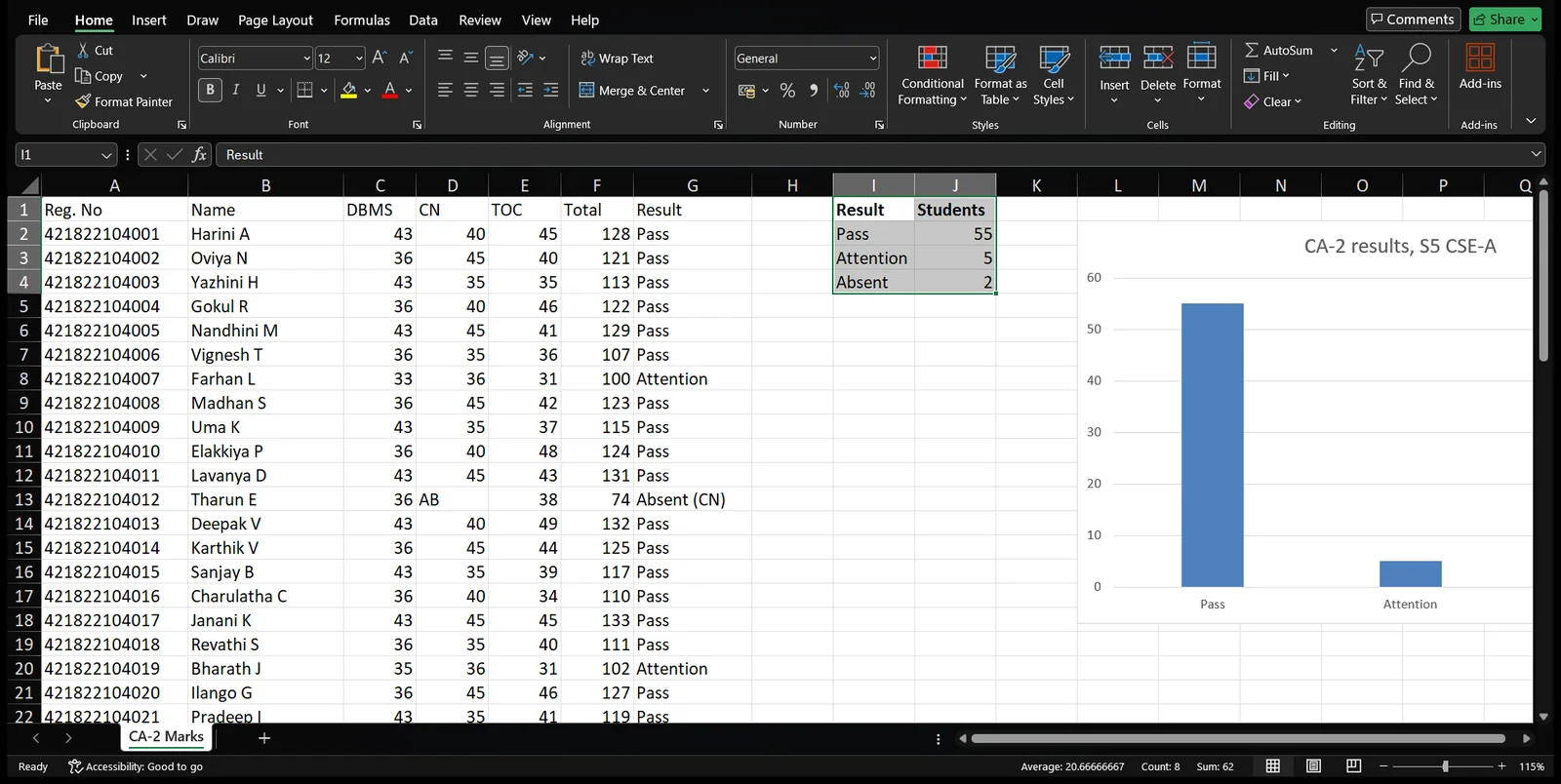Click the Paste clipboard icon
1561x784 pixels.
tap(48, 60)
